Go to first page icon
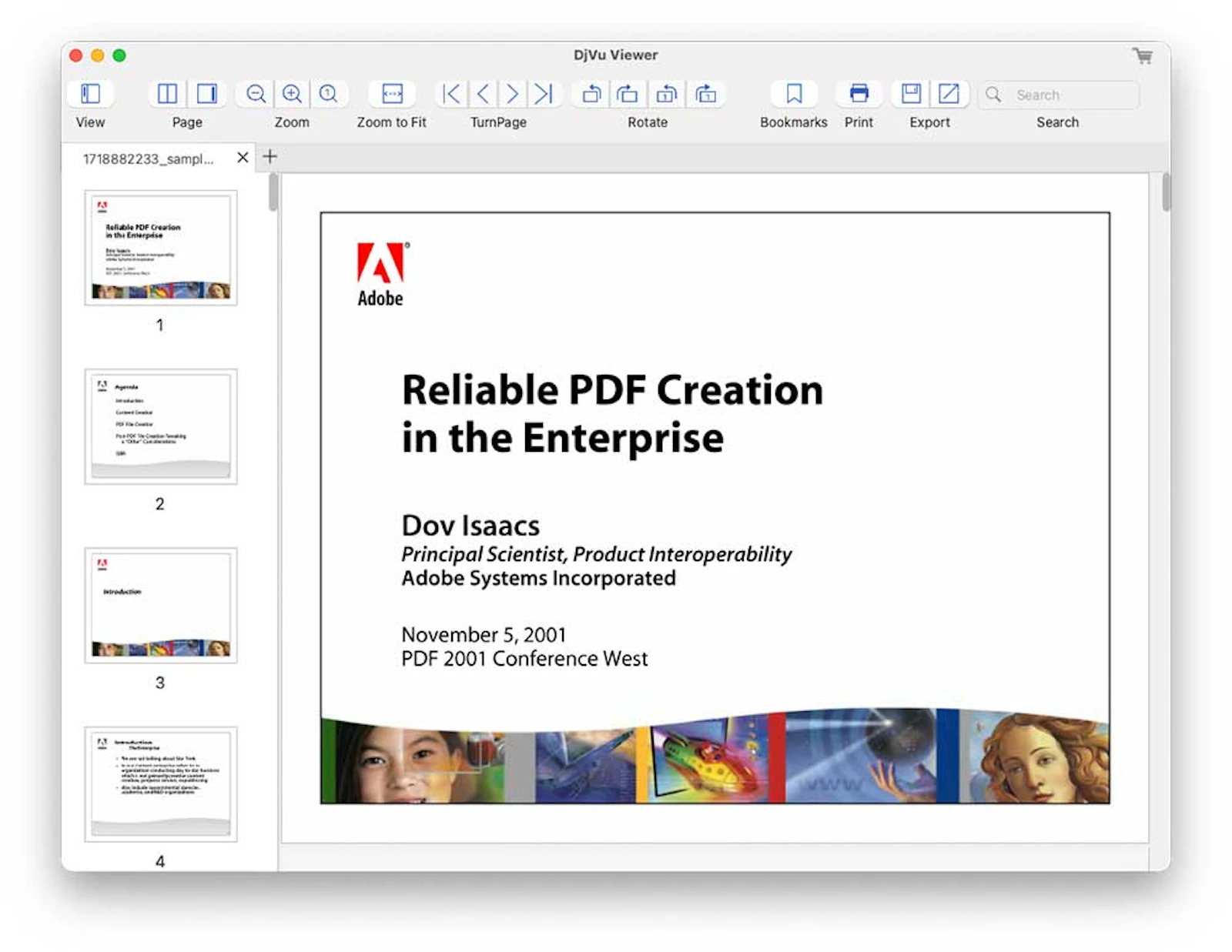Screen dimensions: 1232x952 452,94
